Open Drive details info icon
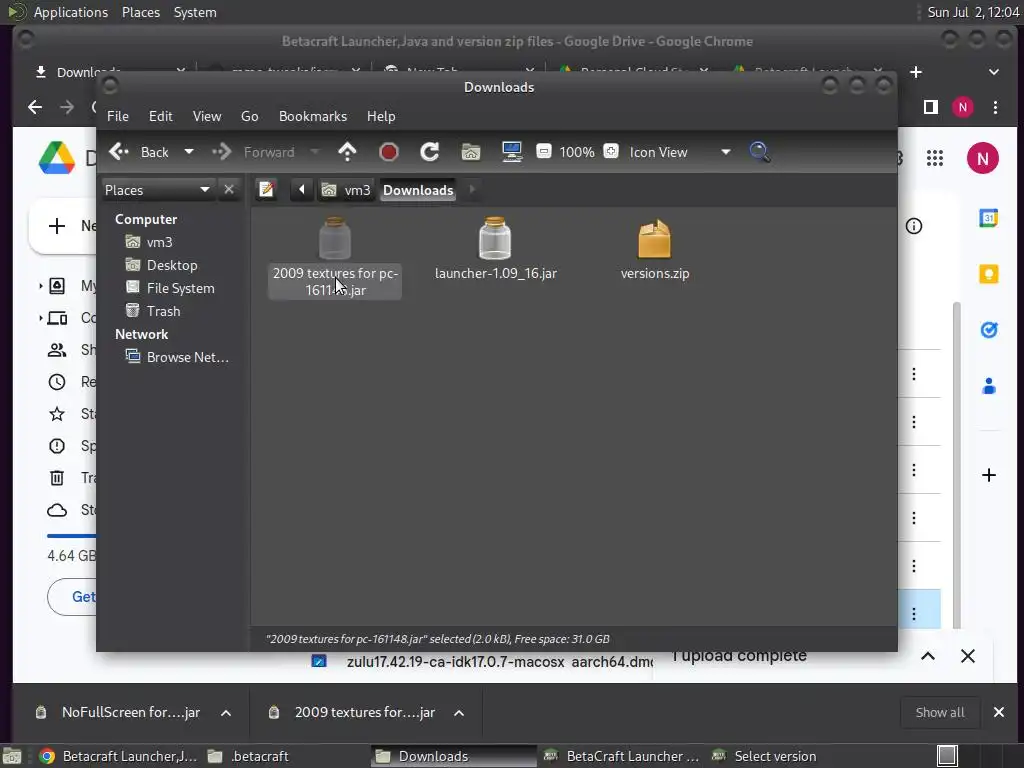 tap(914, 226)
